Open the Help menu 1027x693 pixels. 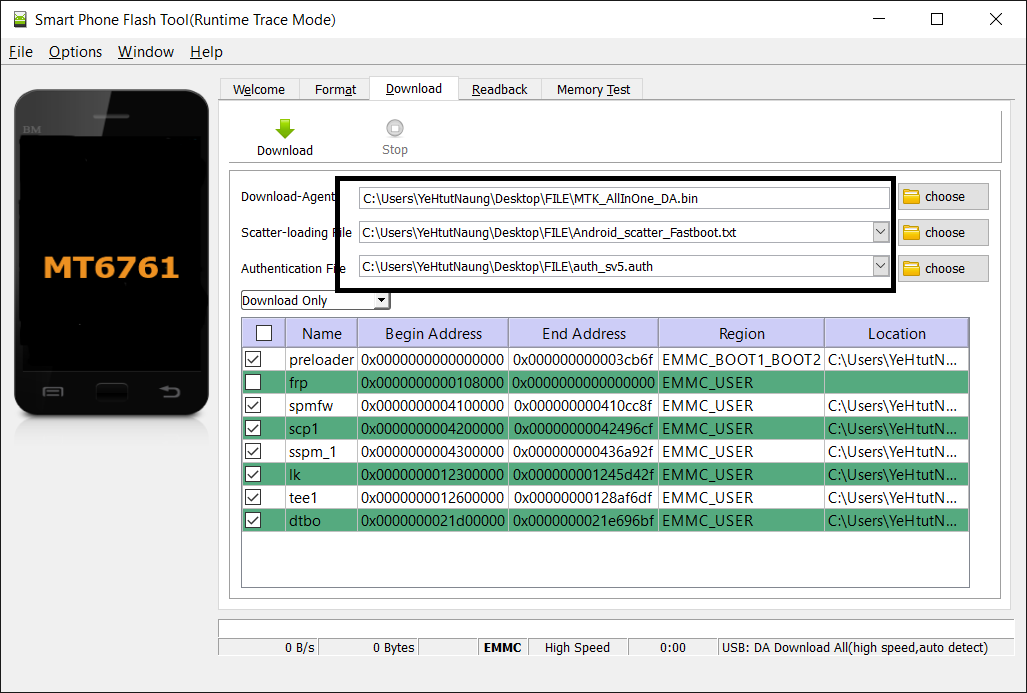[206, 52]
